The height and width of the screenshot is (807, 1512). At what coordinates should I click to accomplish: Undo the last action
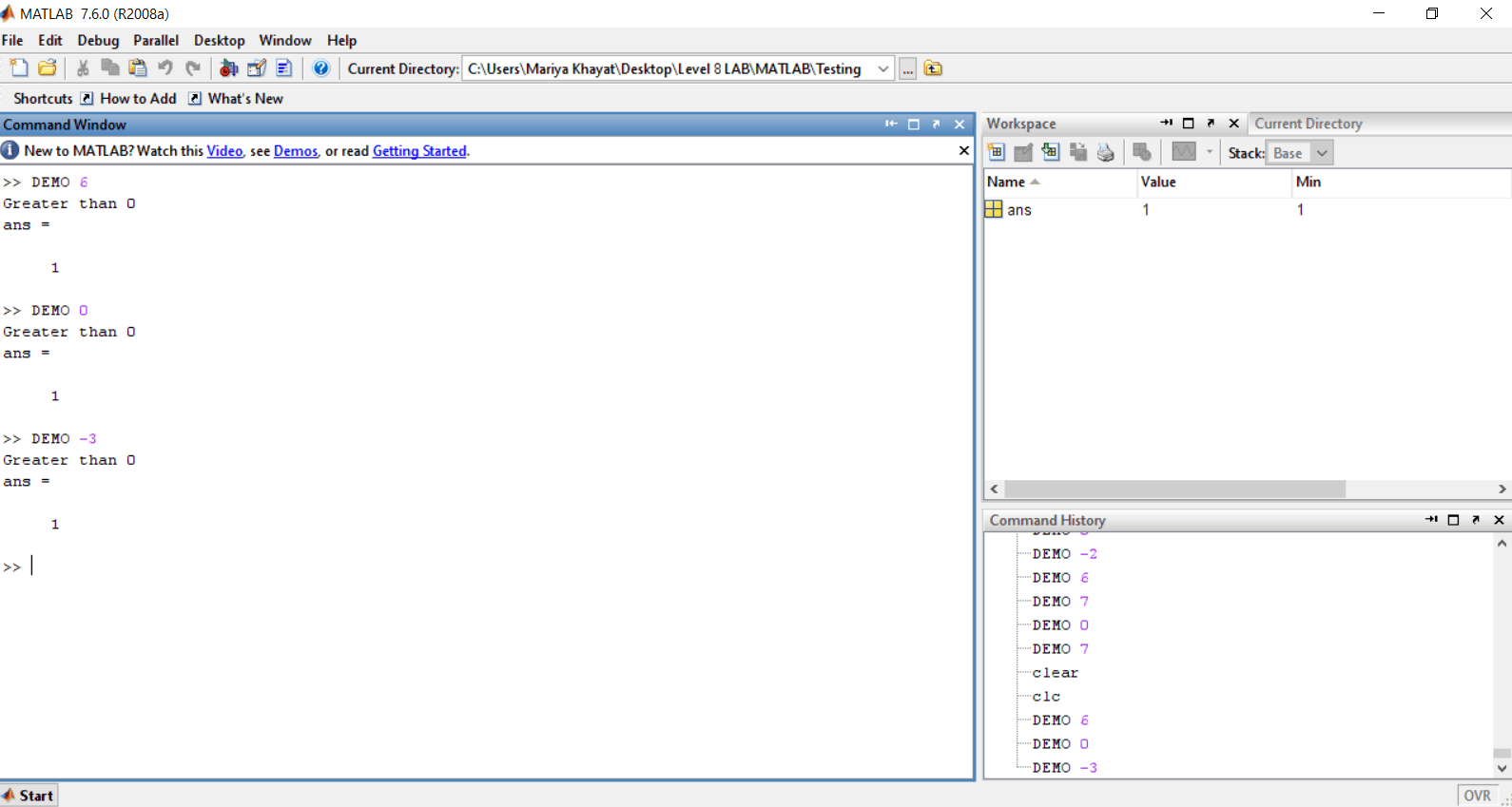pos(165,67)
